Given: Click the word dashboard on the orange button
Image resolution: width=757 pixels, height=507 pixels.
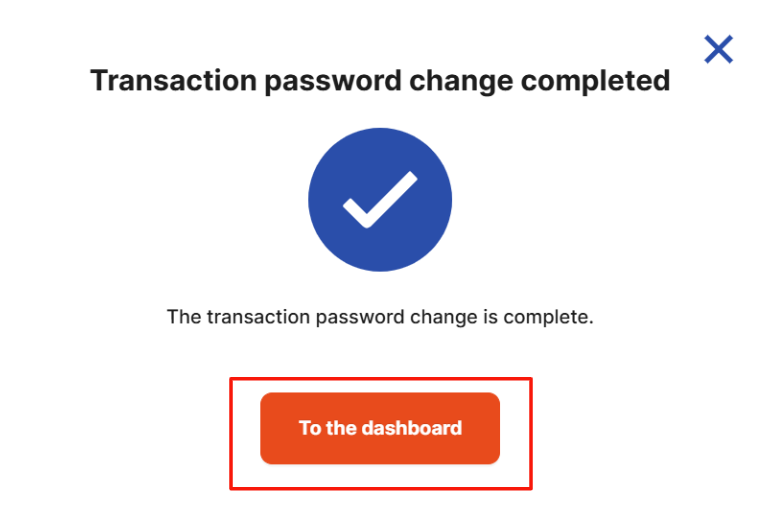Looking at the screenshot, I should point(412,428).
